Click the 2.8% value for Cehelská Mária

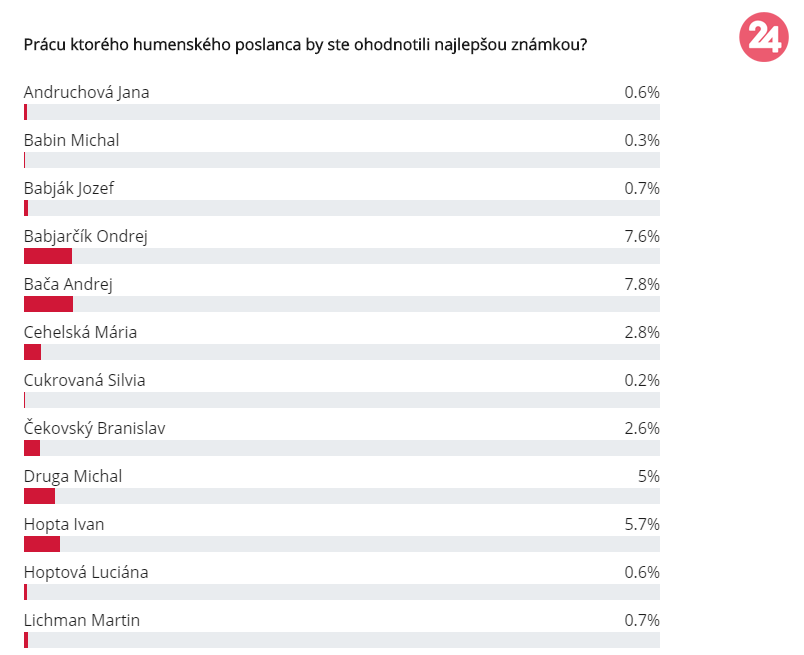(x=641, y=332)
